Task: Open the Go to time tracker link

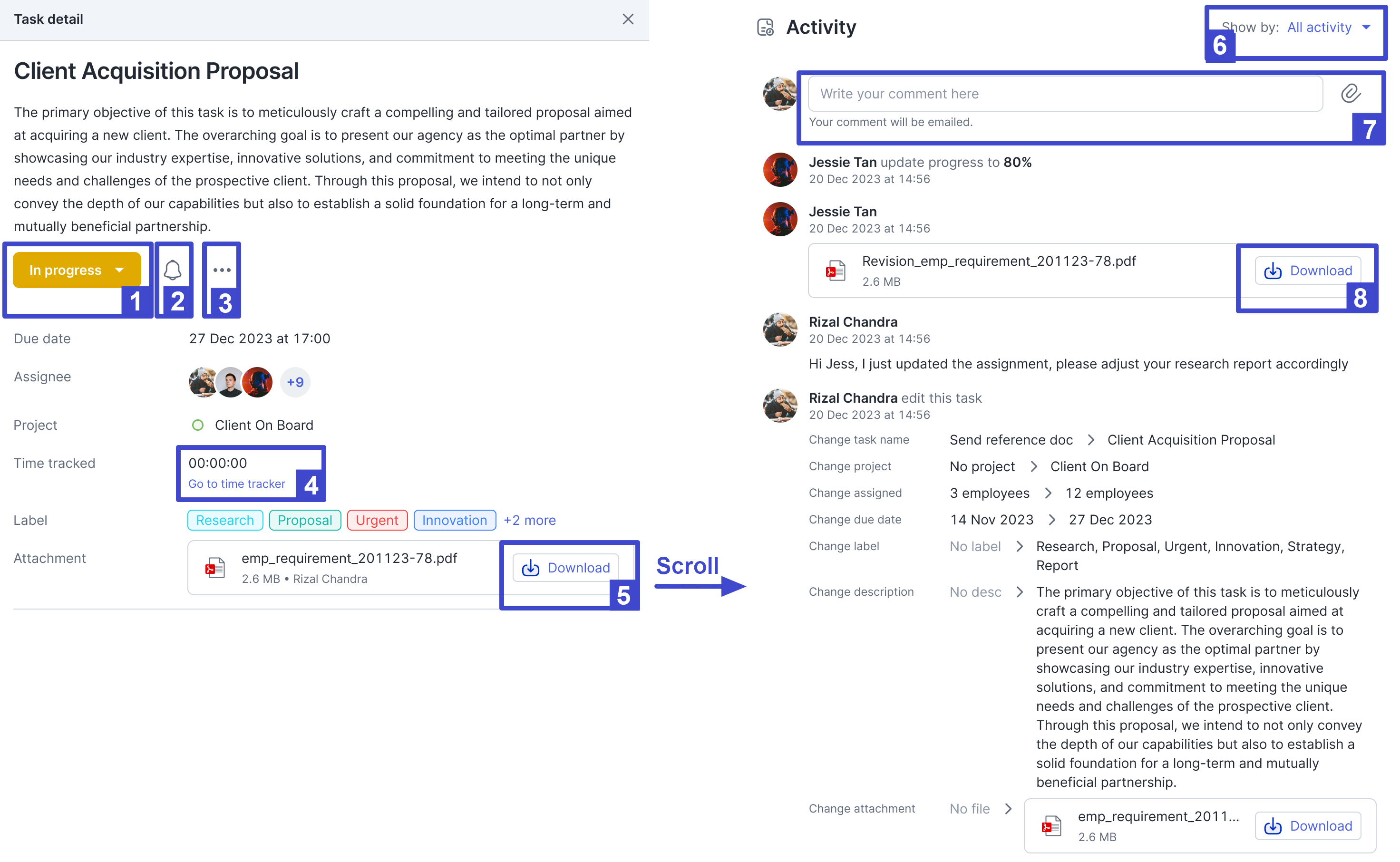Action: click(236, 484)
